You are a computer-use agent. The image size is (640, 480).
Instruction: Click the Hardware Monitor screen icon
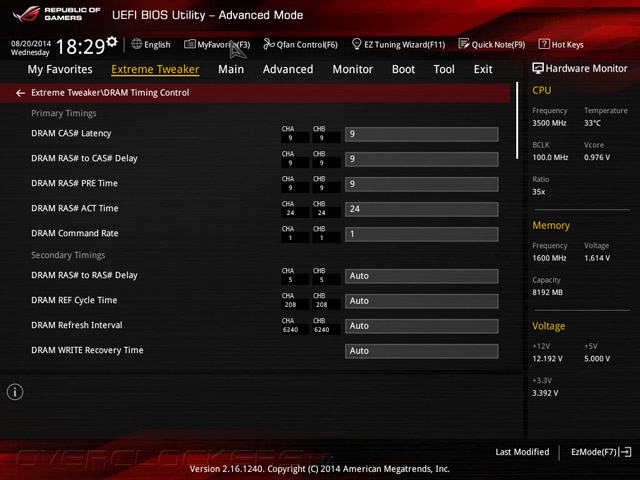(538, 68)
